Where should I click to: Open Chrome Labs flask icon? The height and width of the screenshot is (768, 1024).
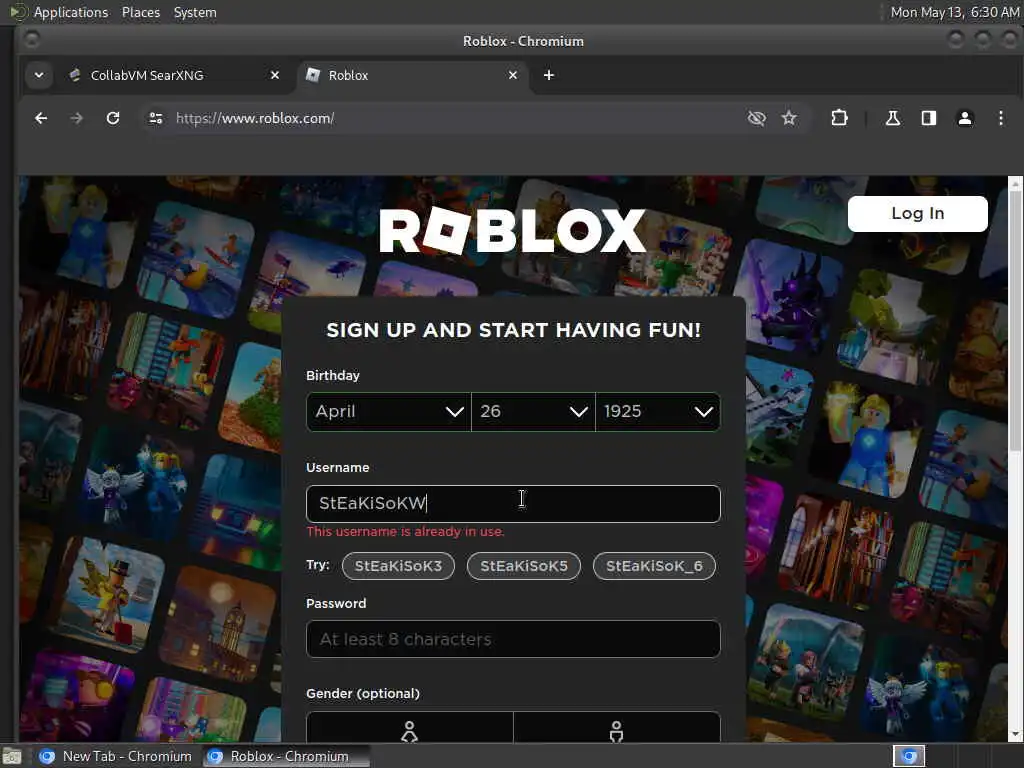(892, 118)
